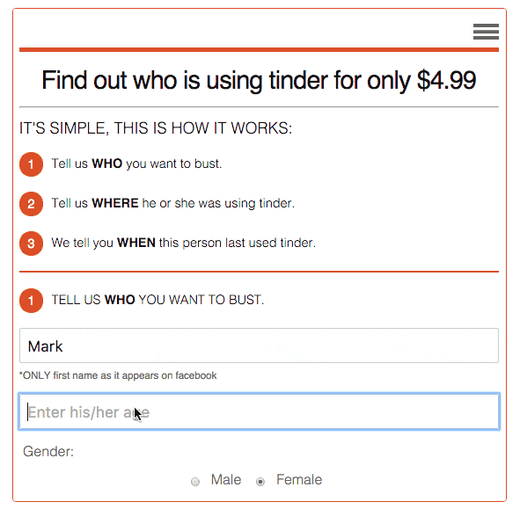Select the Male radio button

pyautogui.click(x=195, y=481)
